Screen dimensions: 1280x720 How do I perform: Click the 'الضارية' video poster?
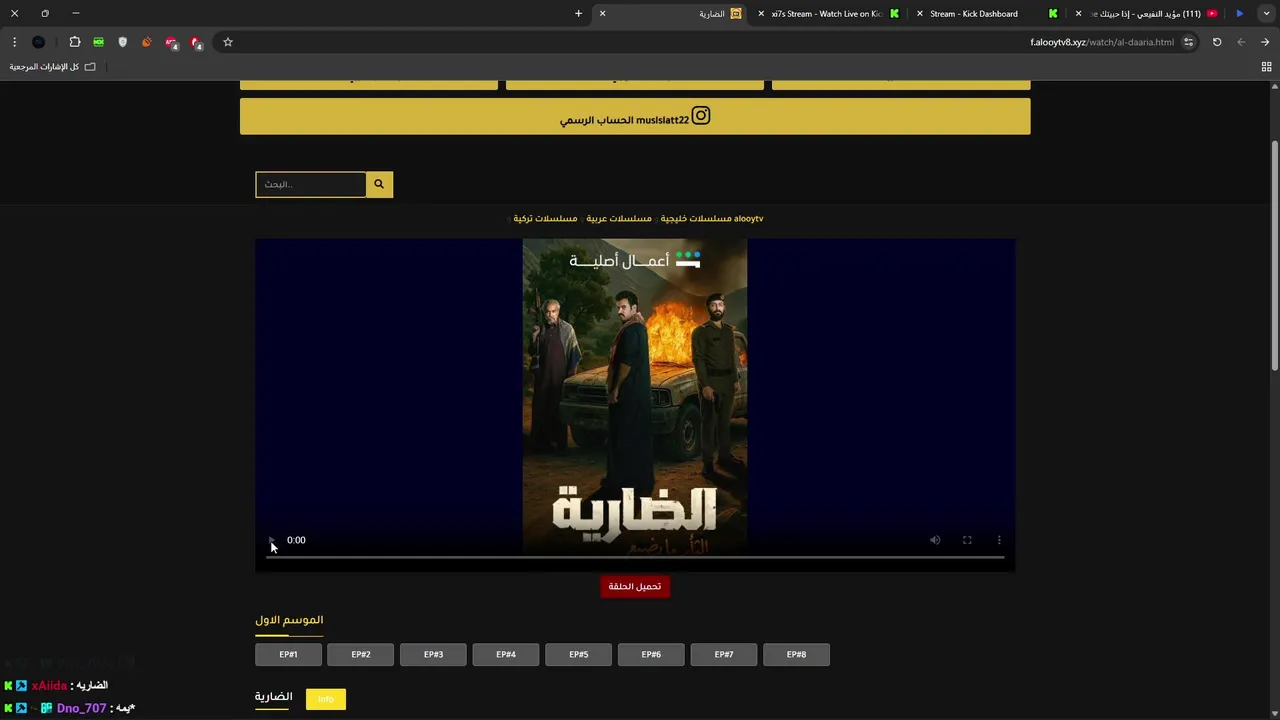(635, 397)
